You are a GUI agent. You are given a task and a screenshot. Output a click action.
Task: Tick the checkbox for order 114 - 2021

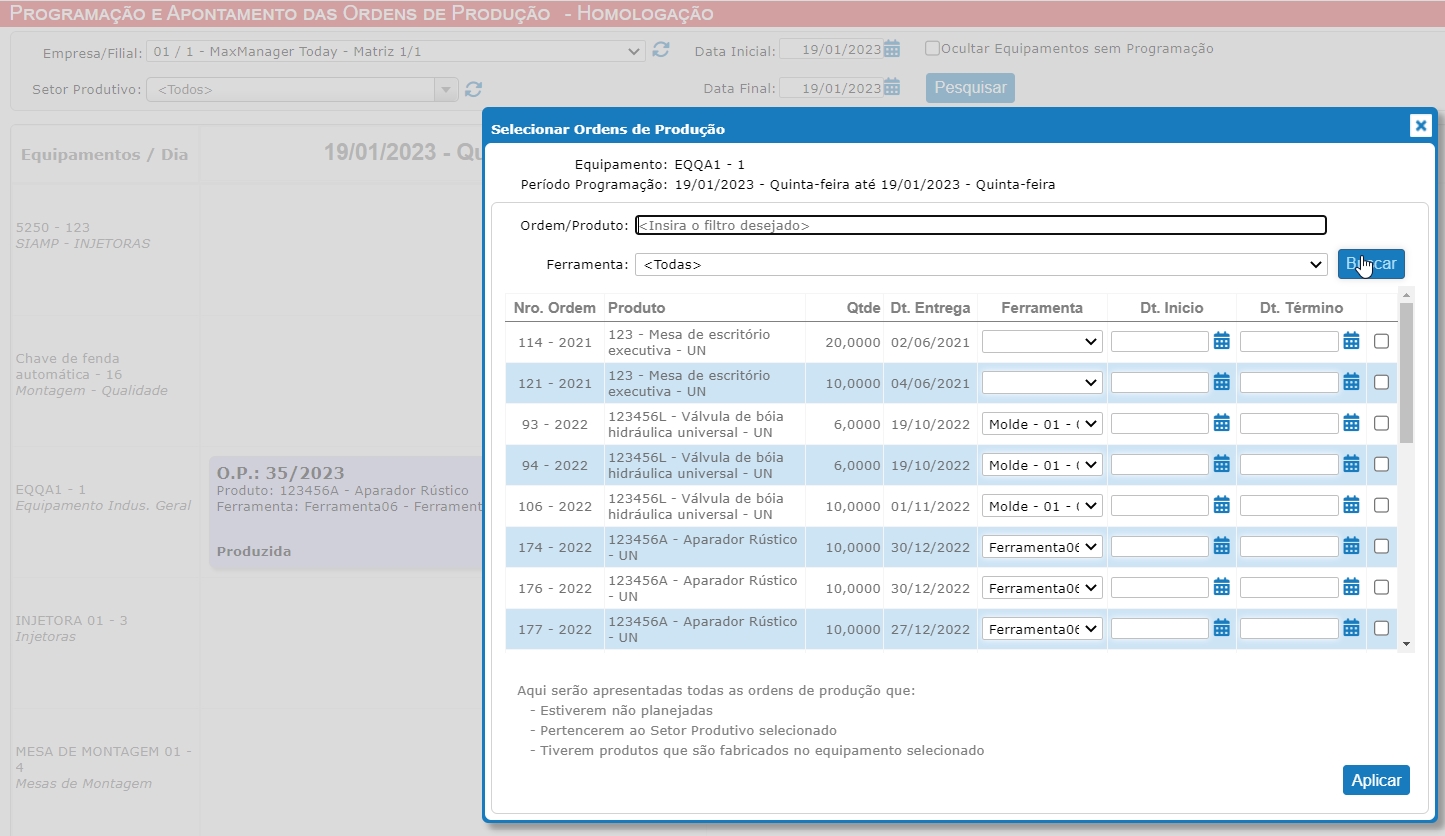[1381, 341]
